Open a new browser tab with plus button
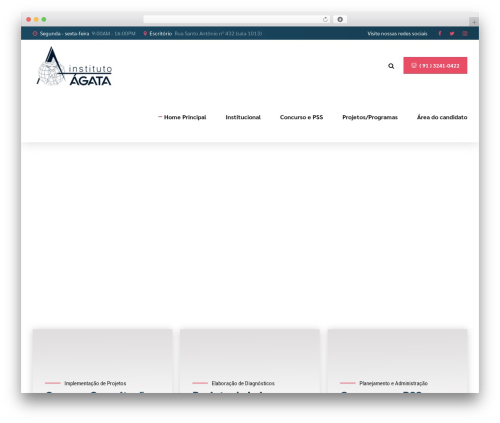The image size is (500, 423). [x=474, y=22]
